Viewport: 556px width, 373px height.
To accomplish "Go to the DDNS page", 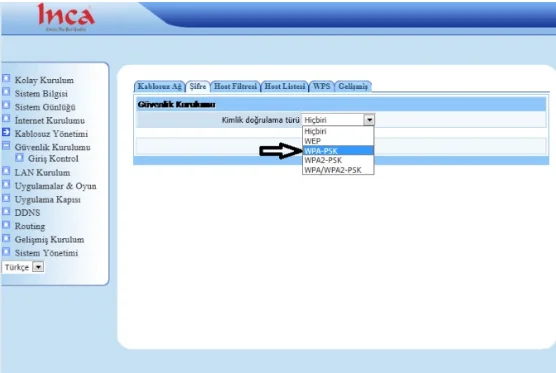I will (27, 213).
